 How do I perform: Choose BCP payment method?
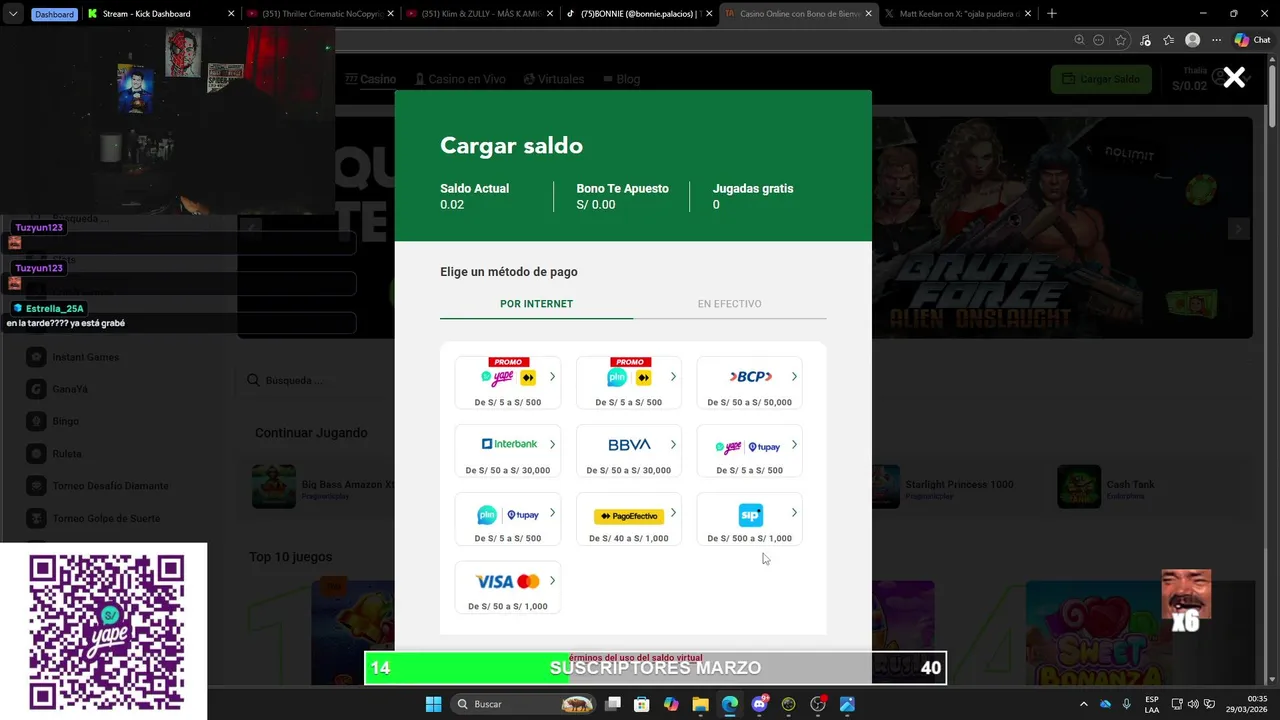point(750,383)
